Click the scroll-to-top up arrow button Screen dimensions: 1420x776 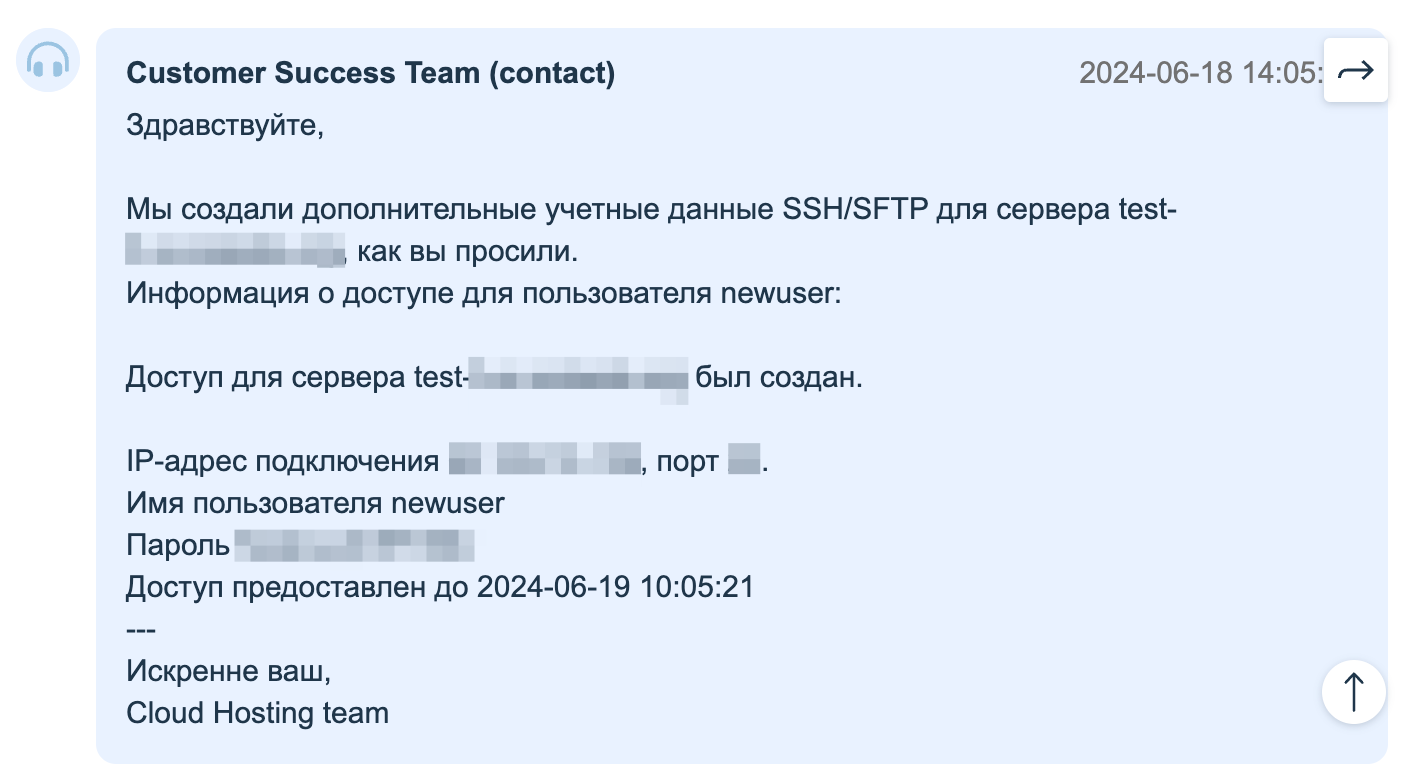point(1353,691)
